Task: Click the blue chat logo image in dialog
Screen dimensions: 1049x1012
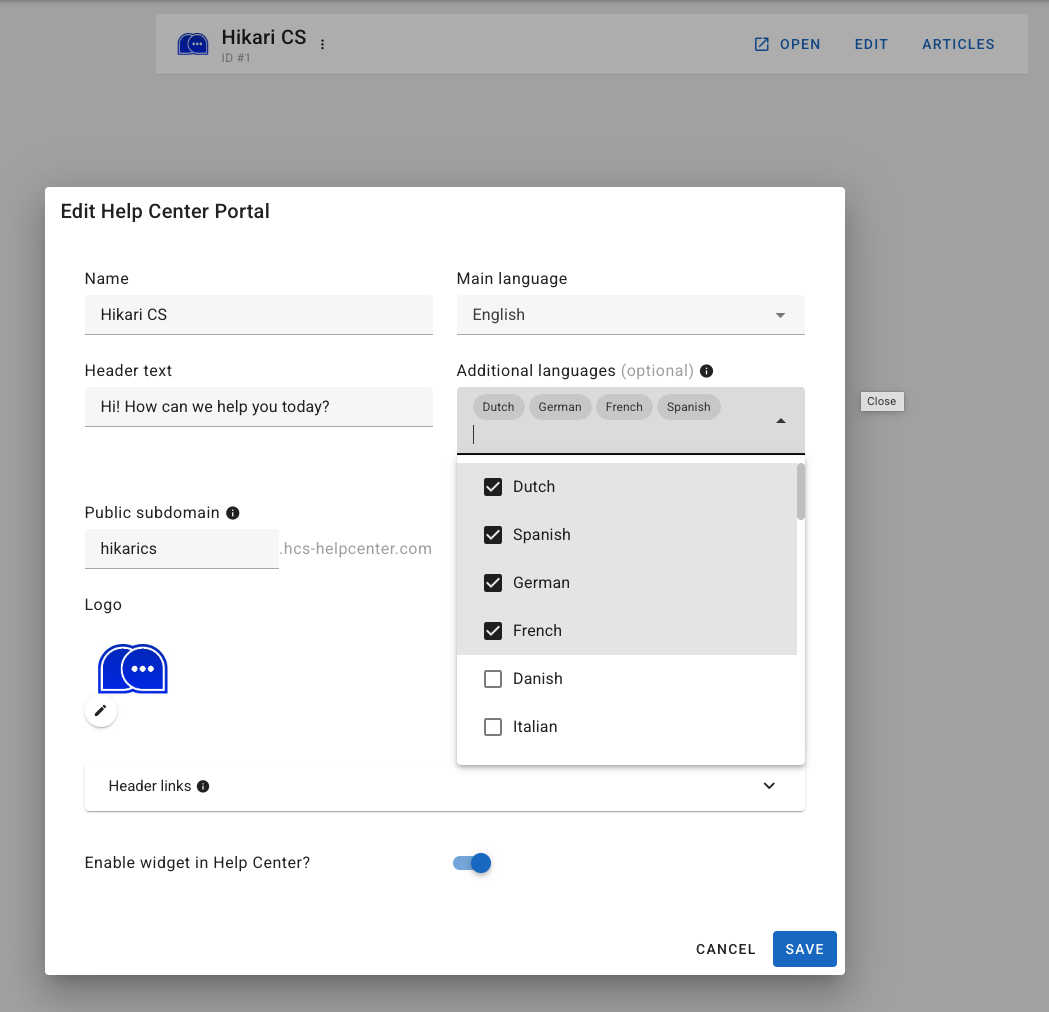Action: click(132, 668)
